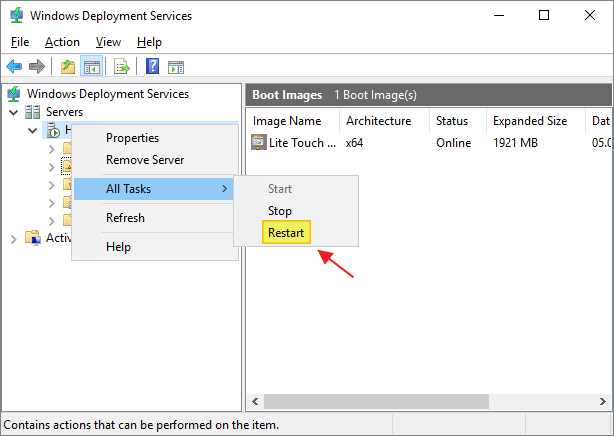Image resolution: width=614 pixels, height=436 pixels.
Task: Open the View menu in menu bar
Action: (x=108, y=42)
